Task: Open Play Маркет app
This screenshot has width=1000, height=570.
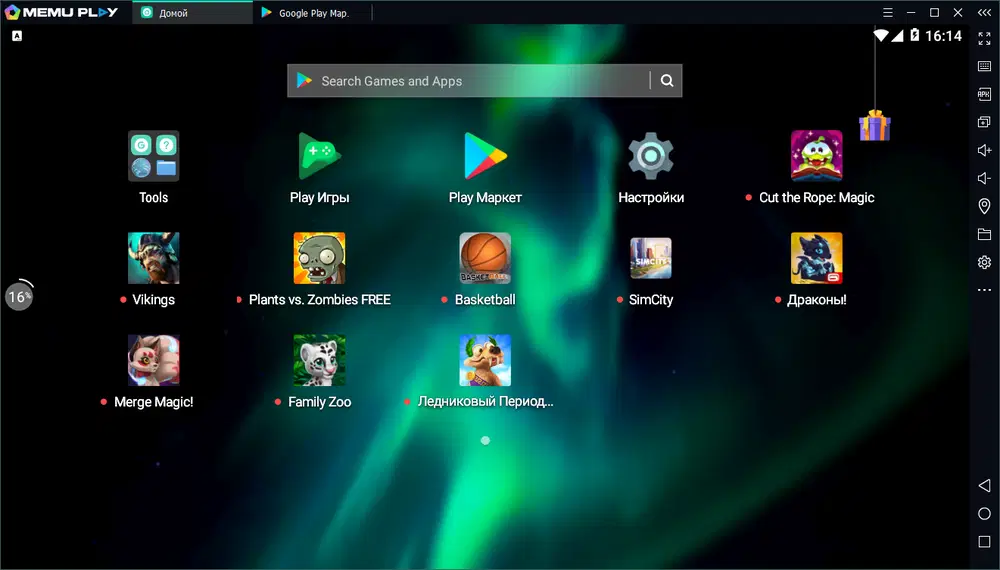Action: pyautogui.click(x=485, y=156)
